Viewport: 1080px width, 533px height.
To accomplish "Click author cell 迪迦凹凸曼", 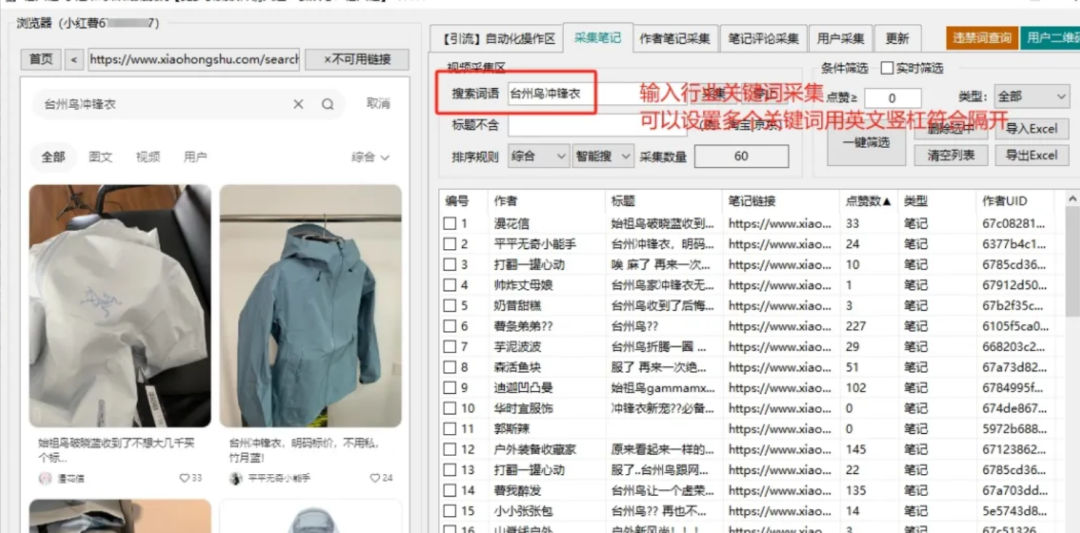I will coord(523,388).
